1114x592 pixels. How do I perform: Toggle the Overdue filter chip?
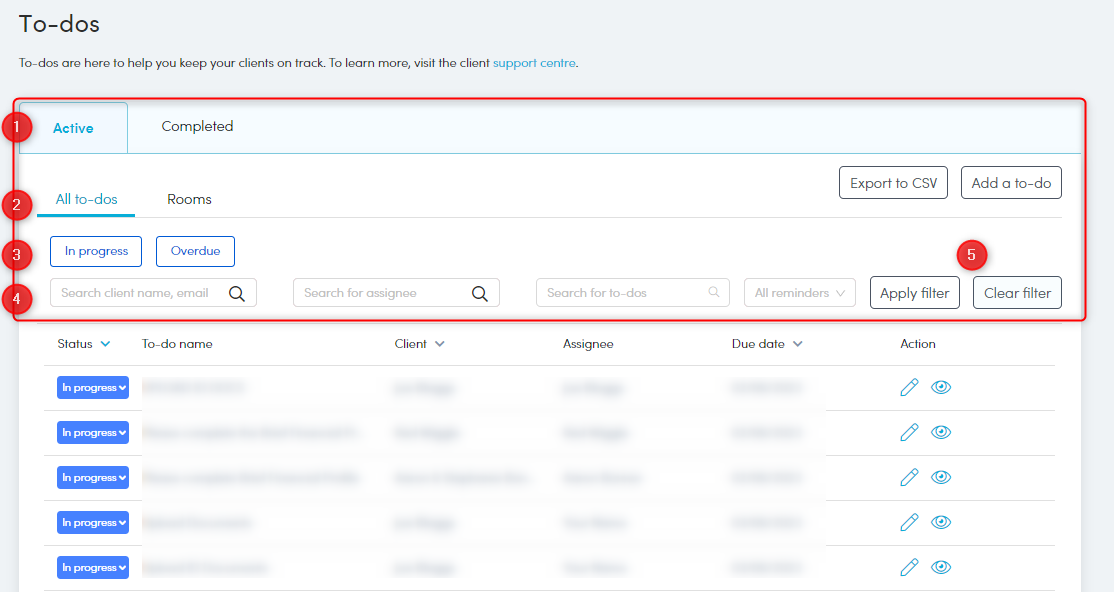click(x=195, y=251)
